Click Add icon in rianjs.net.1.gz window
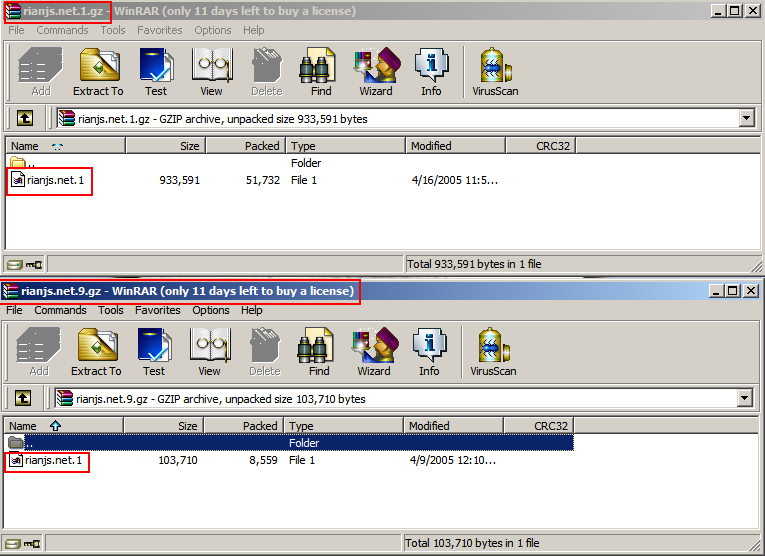Screen dimensions: 765x556 (40, 72)
